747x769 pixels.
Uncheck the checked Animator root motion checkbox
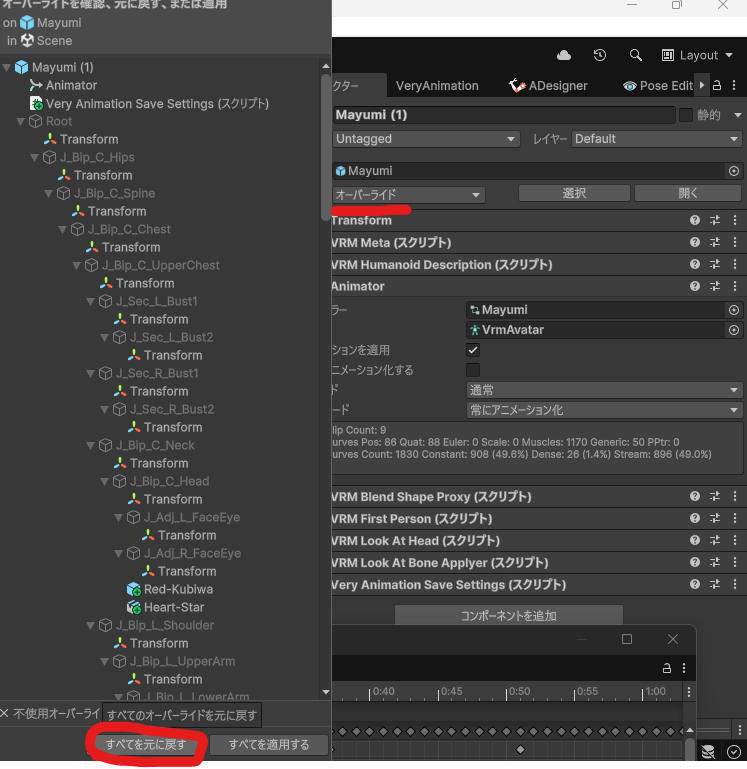[473, 350]
